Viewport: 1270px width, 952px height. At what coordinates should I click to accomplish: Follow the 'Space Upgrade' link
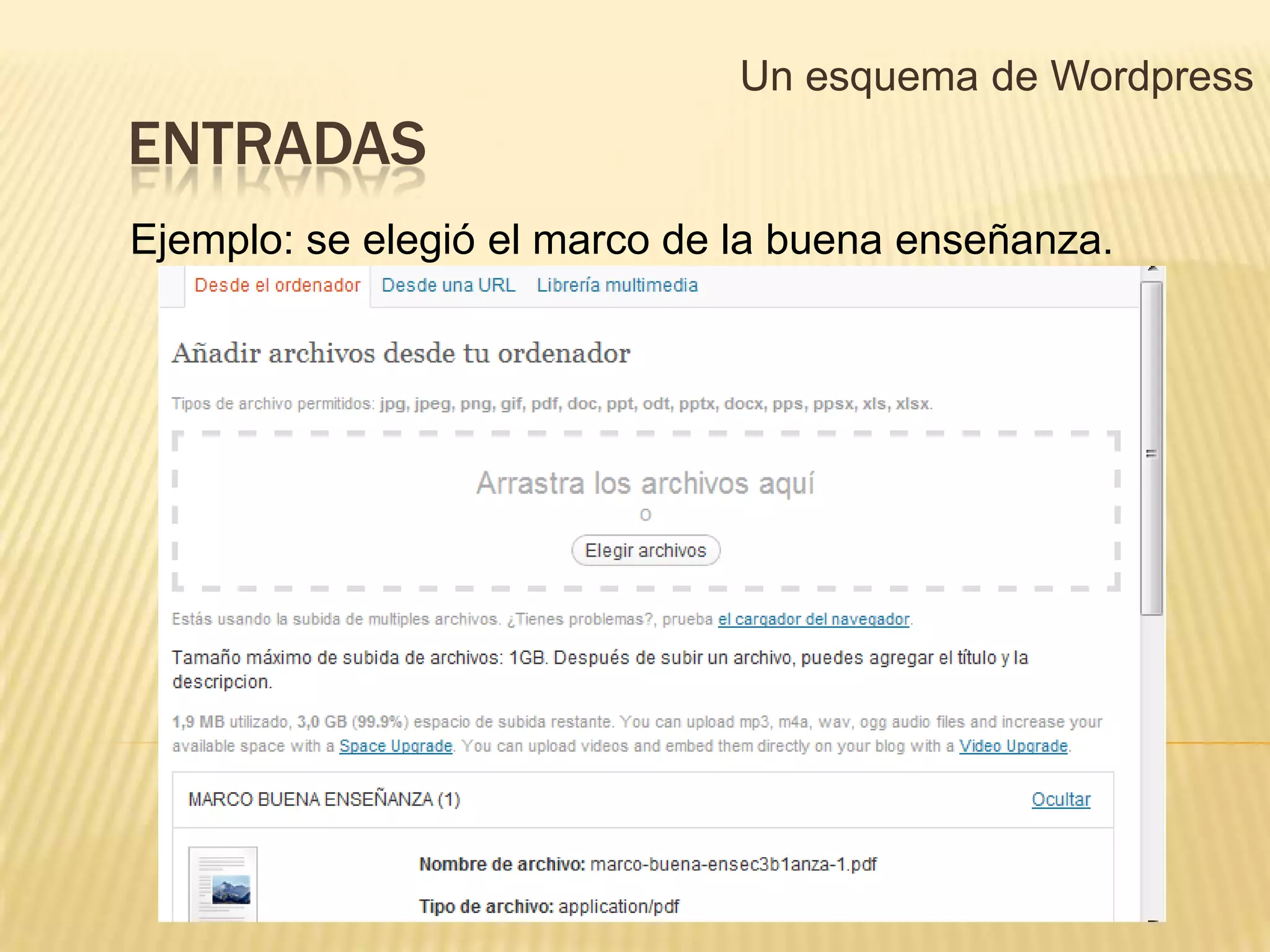396,746
